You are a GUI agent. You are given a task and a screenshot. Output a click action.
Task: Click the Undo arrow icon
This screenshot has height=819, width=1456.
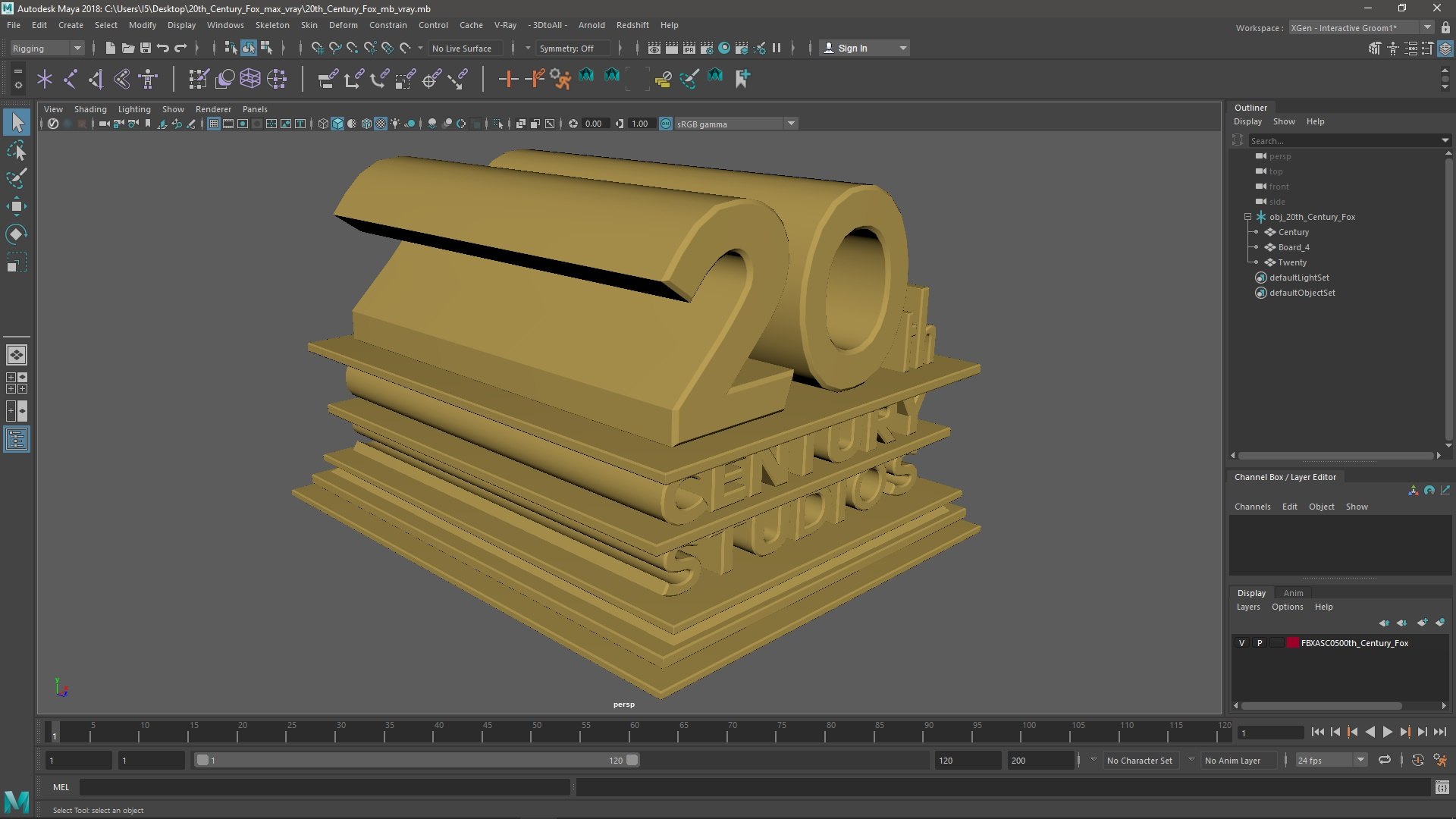click(162, 48)
